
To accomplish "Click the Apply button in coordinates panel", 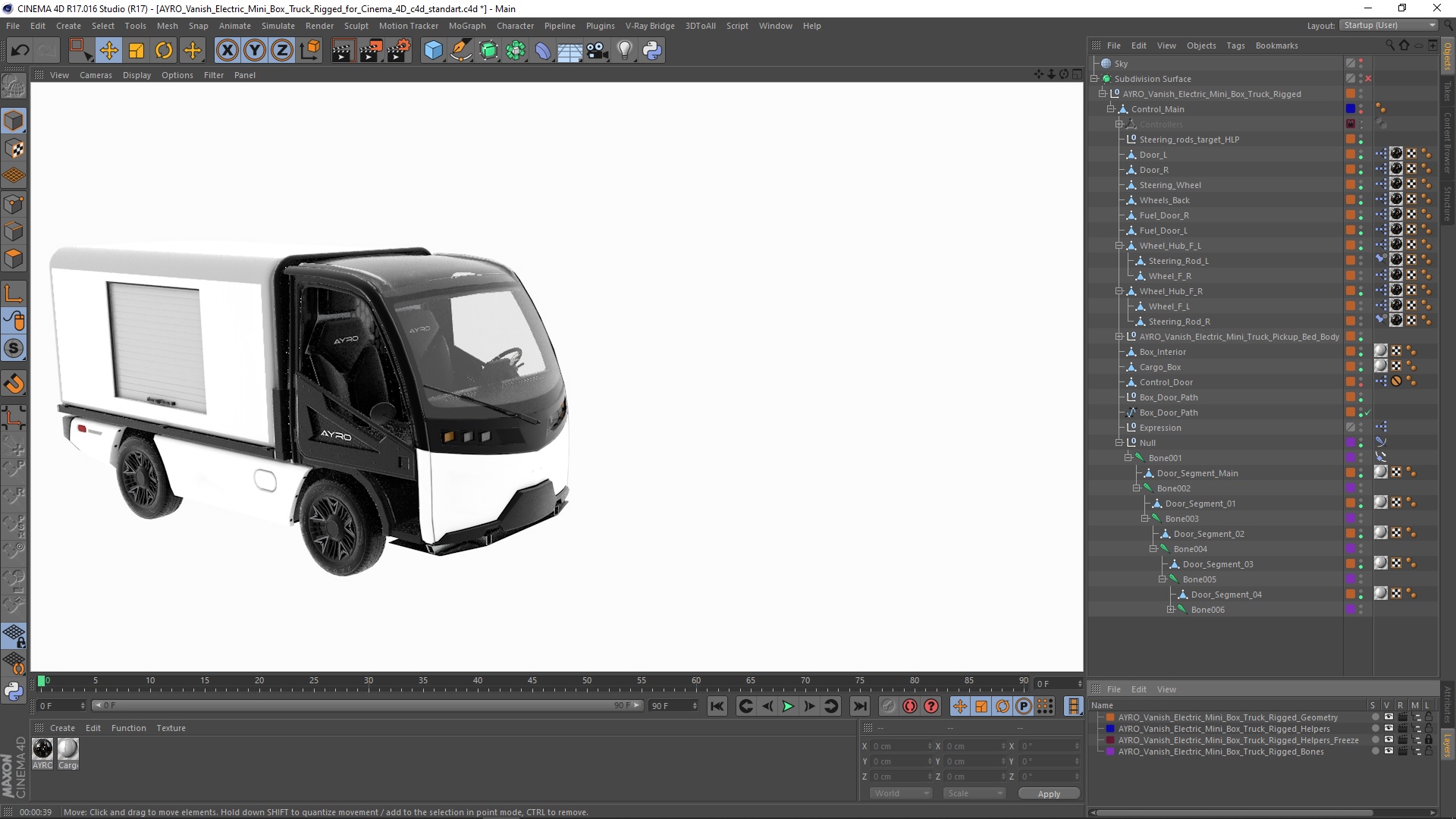I will 1049,794.
